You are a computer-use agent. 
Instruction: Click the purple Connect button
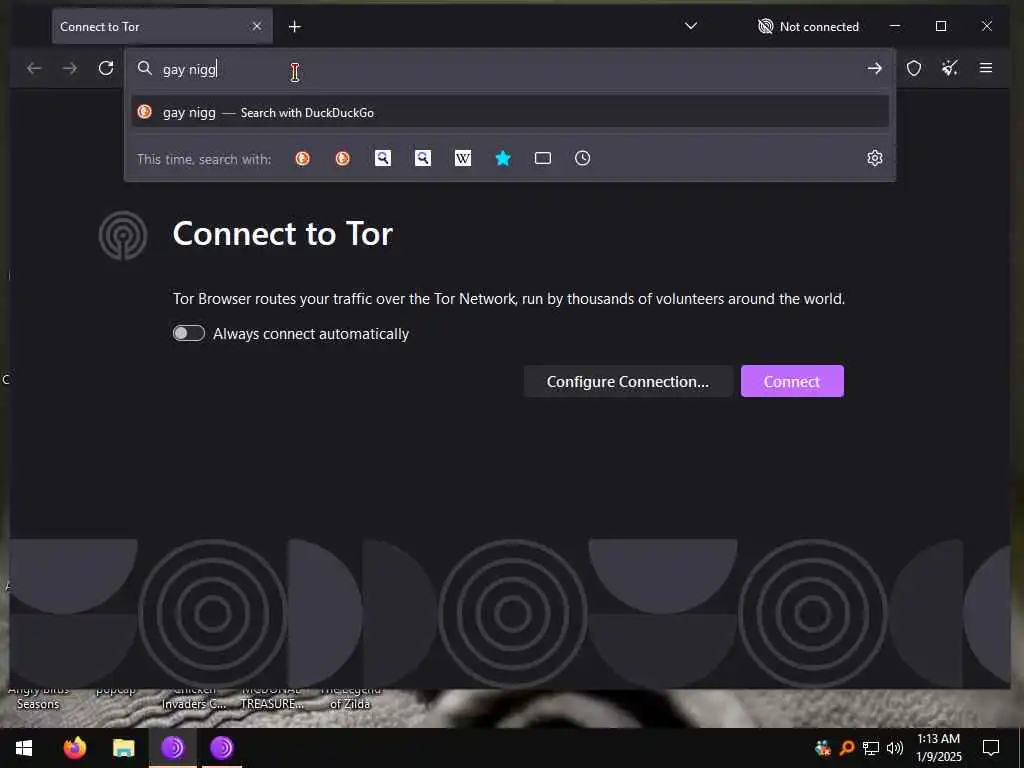click(792, 381)
